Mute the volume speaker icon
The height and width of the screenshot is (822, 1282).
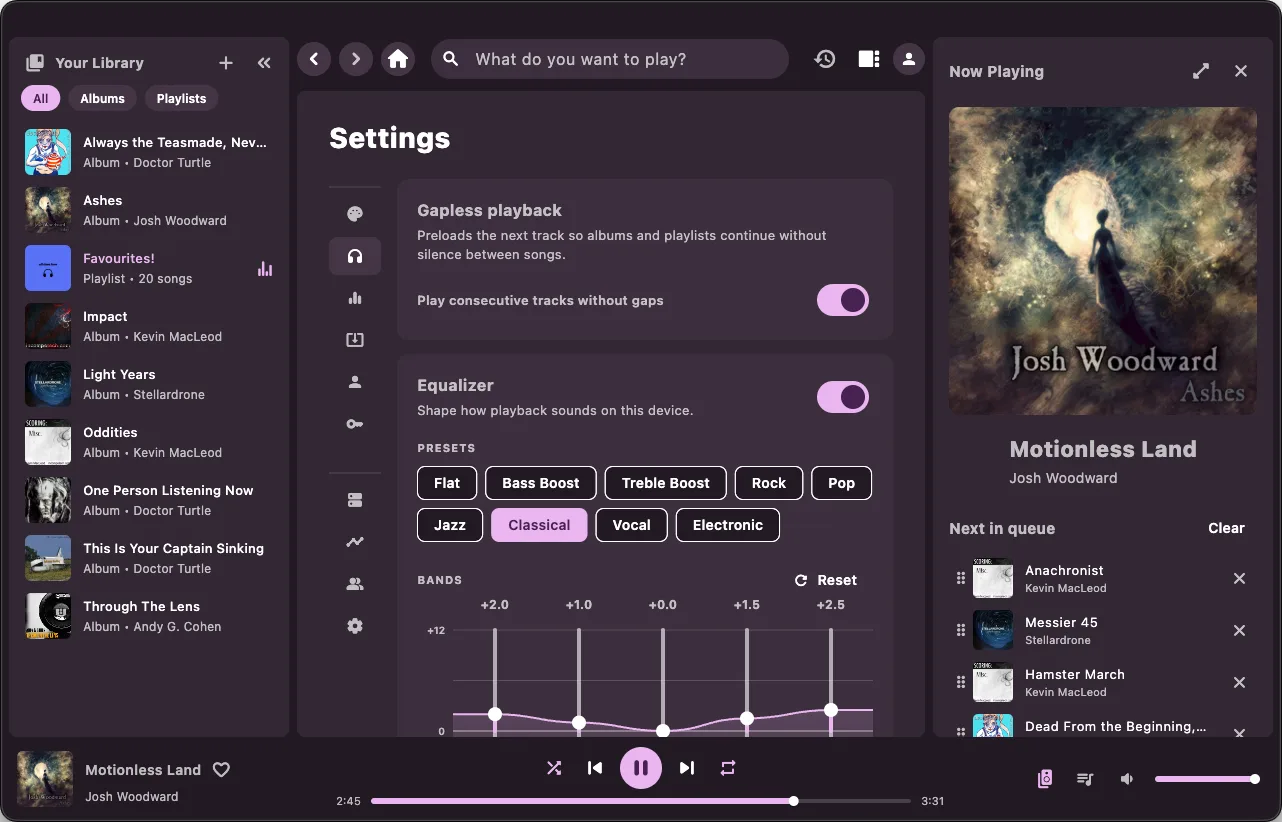point(1127,779)
